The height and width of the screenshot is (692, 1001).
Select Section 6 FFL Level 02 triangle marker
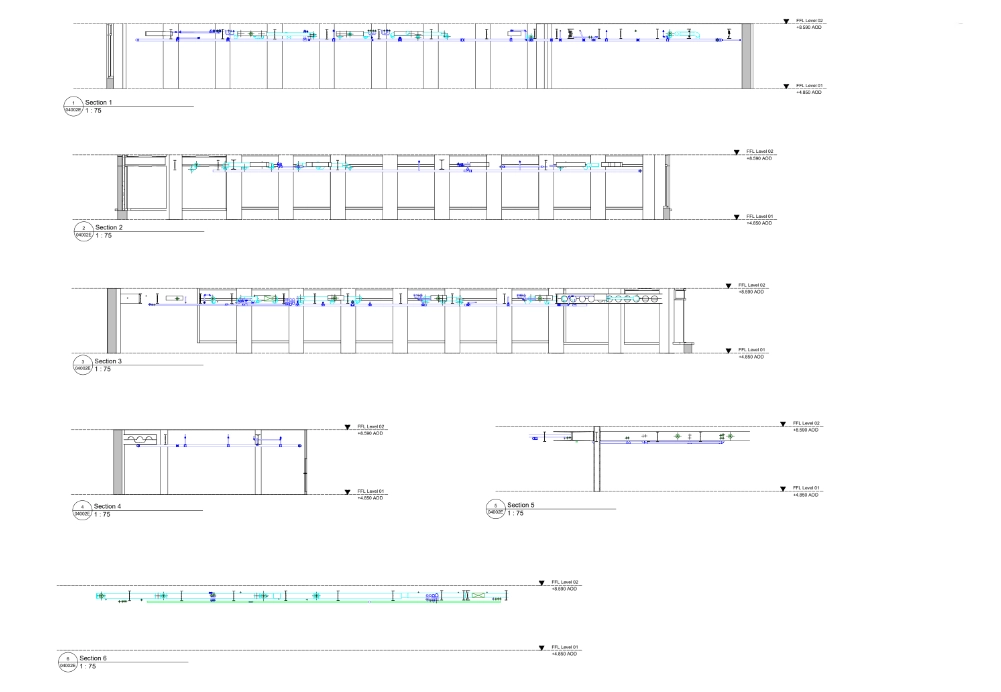[x=541, y=582]
